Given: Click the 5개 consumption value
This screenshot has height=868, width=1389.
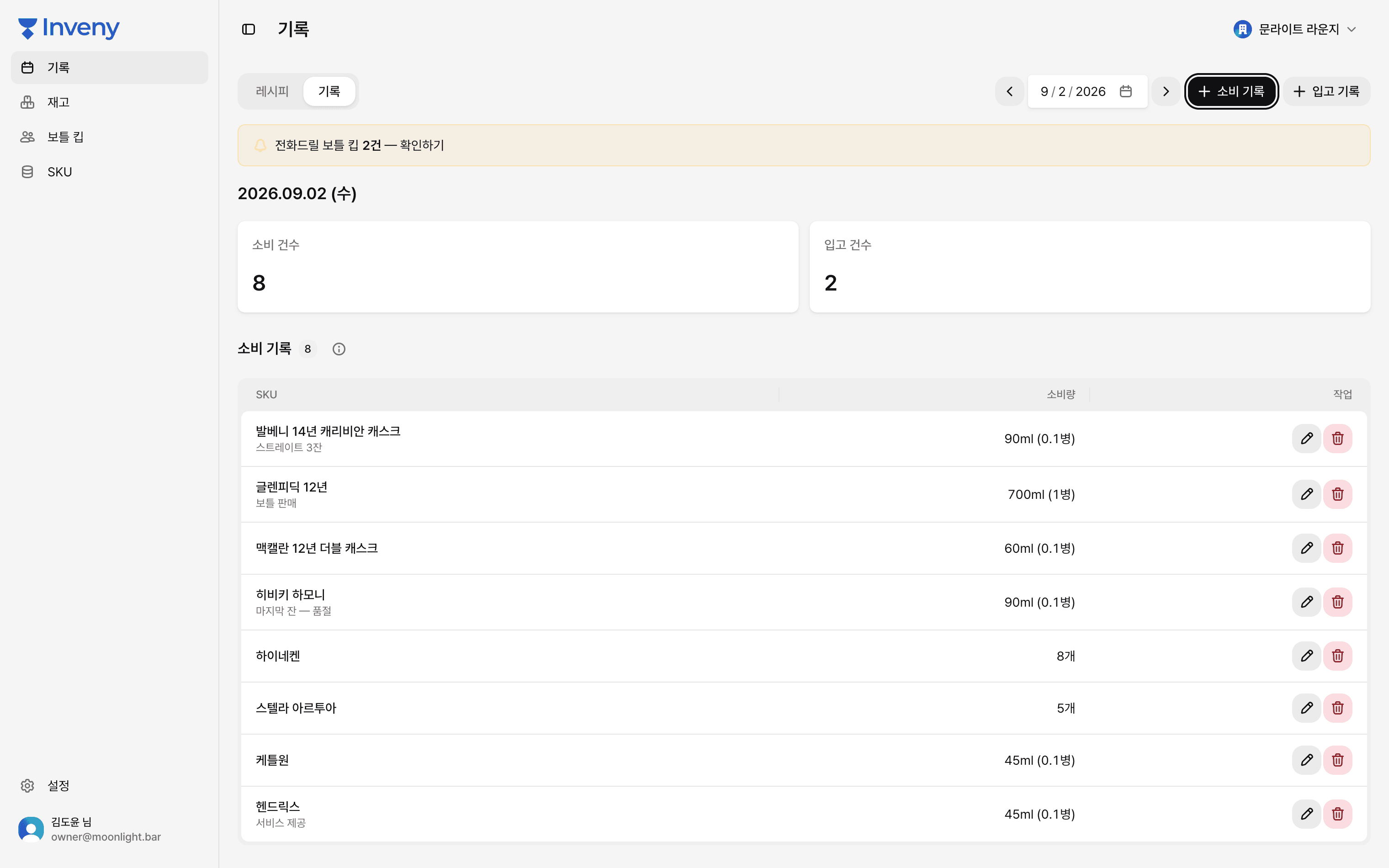Looking at the screenshot, I should coord(1066,708).
